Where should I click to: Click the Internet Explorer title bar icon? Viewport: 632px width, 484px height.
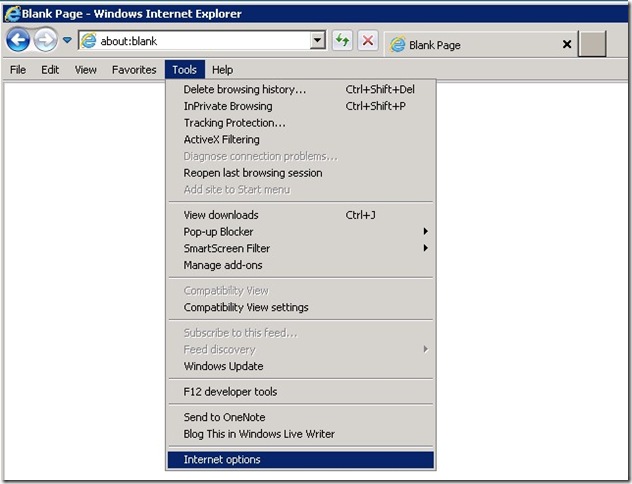point(13,14)
